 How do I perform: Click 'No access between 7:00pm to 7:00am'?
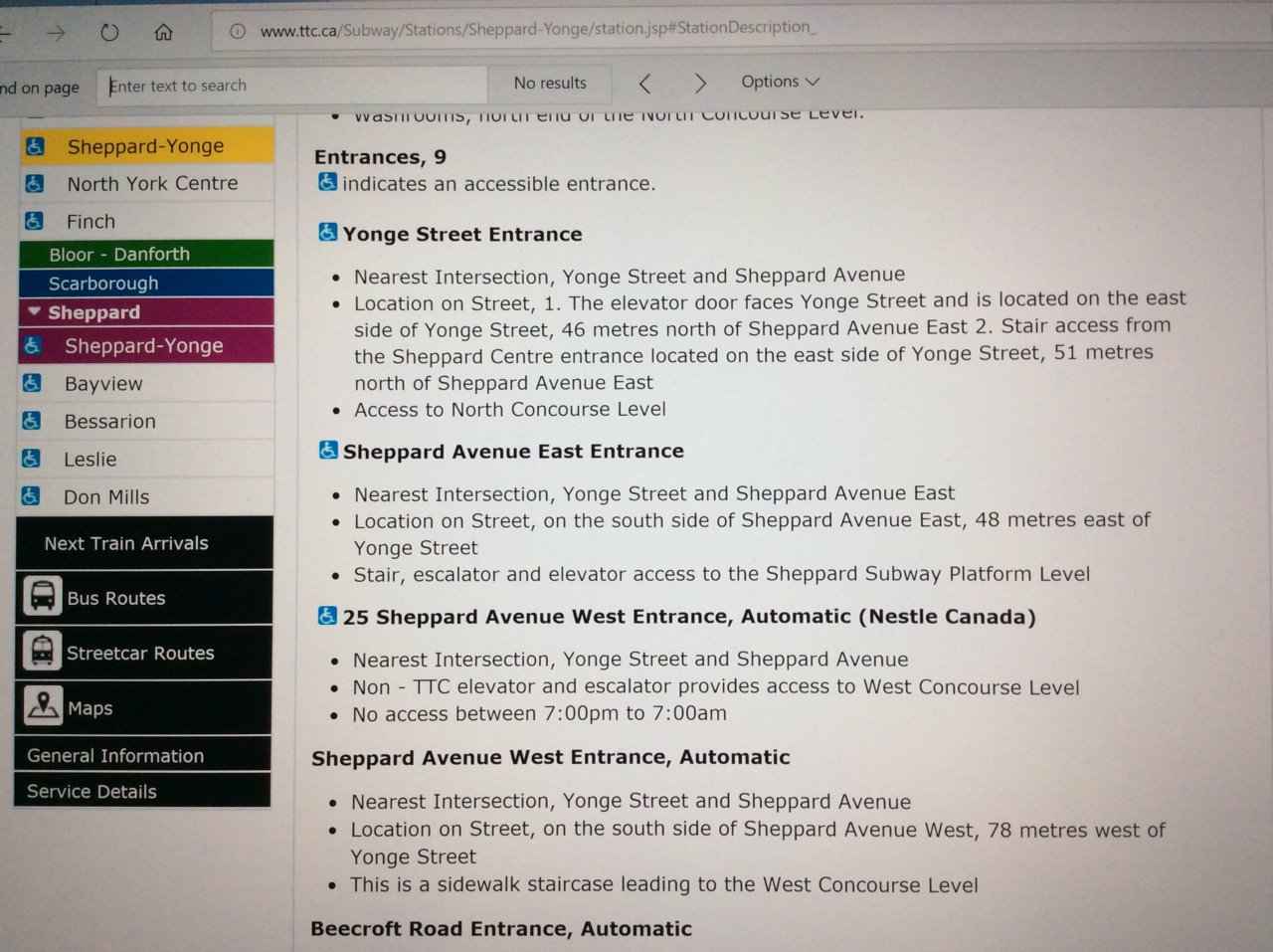tap(540, 714)
